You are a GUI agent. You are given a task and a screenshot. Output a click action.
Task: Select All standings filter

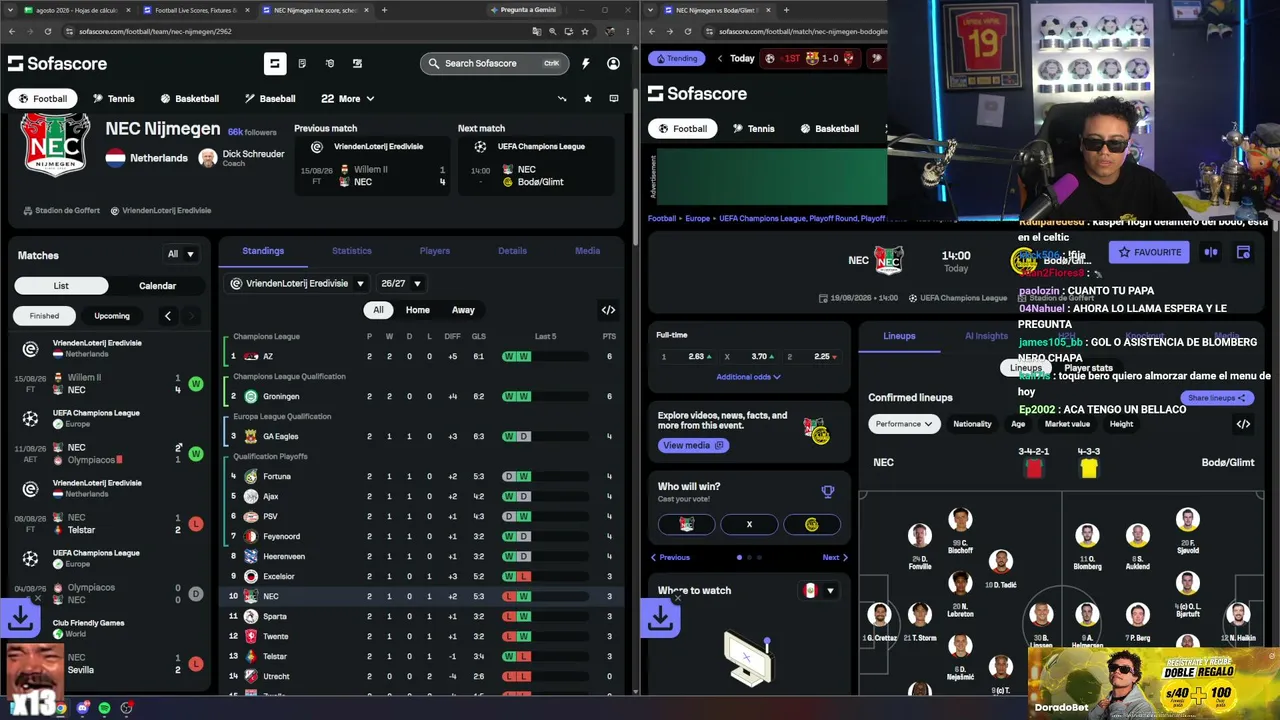(378, 310)
